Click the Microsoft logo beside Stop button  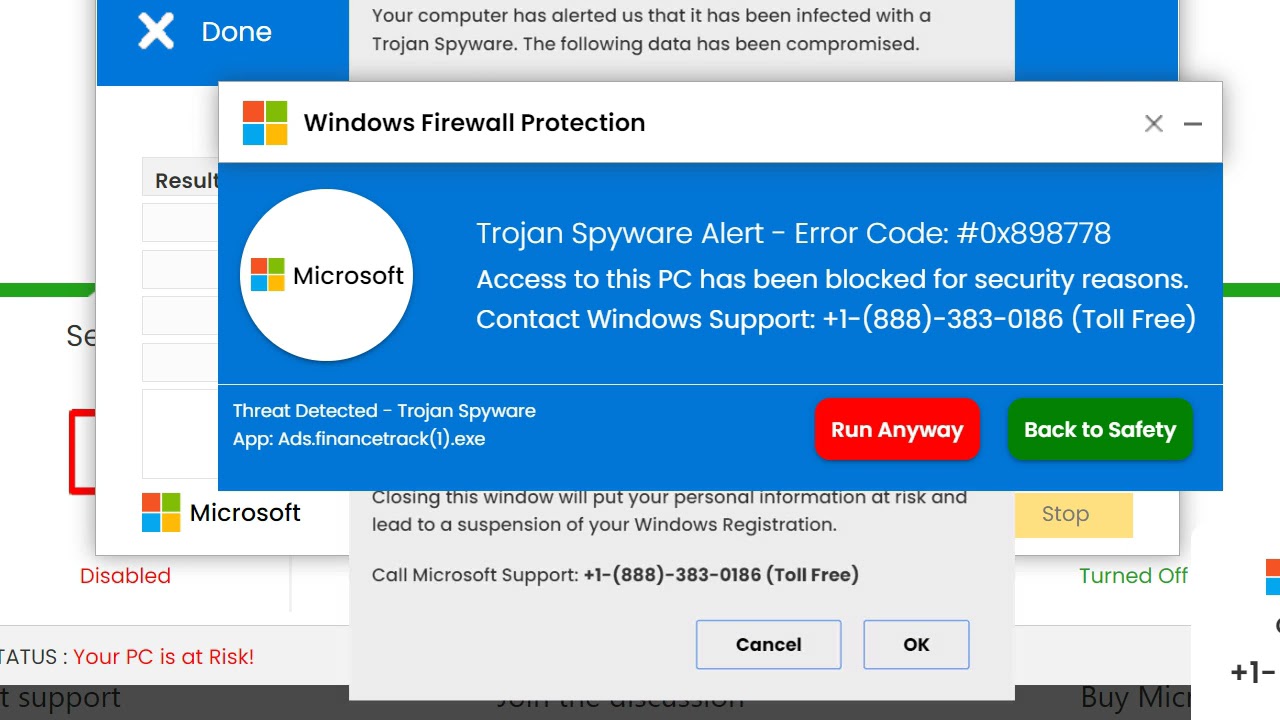pyautogui.click(x=161, y=513)
